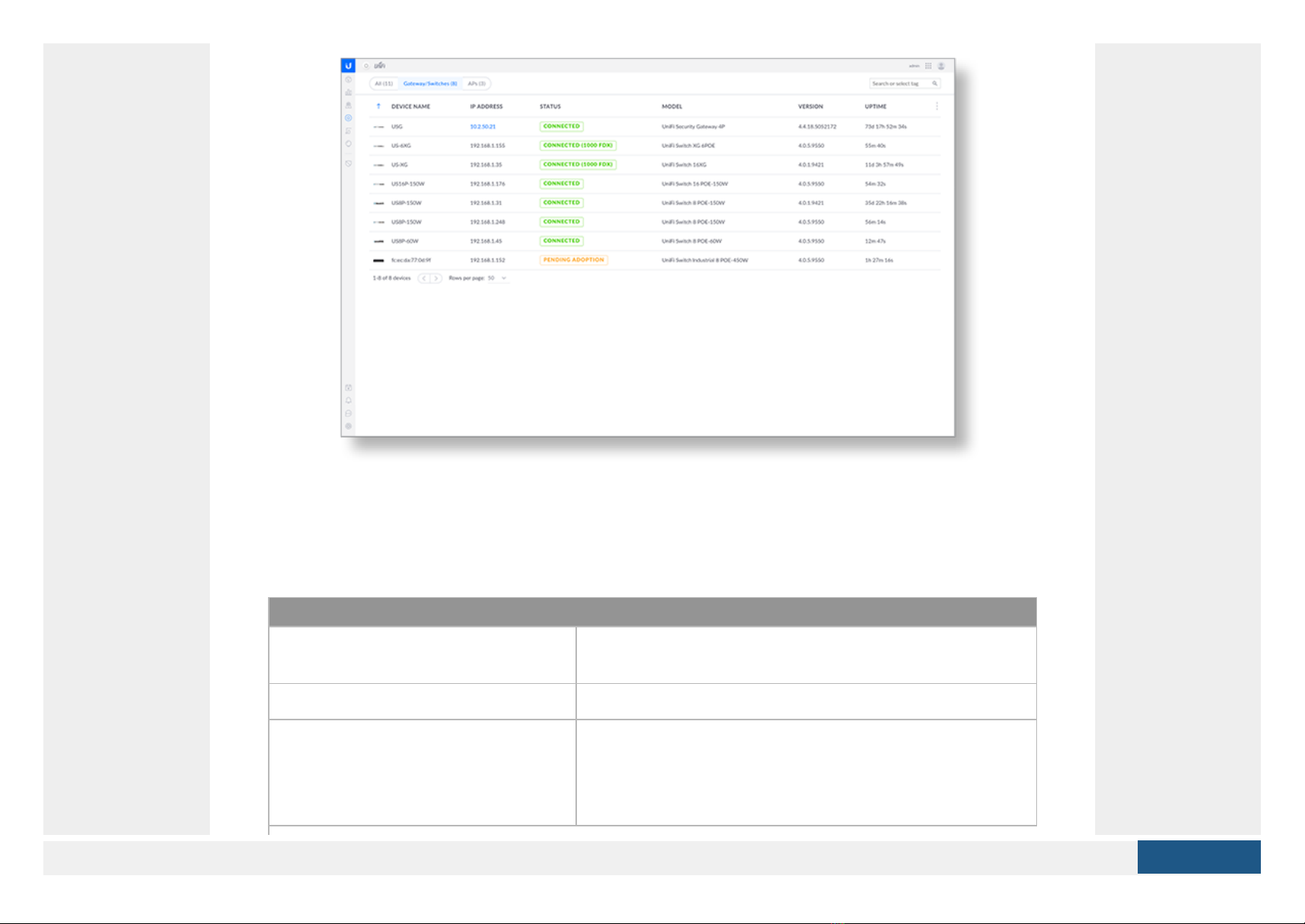This screenshot has width=1305, height=924.
Task: Click the CONNECTED badge in USG row
Action: point(561,126)
